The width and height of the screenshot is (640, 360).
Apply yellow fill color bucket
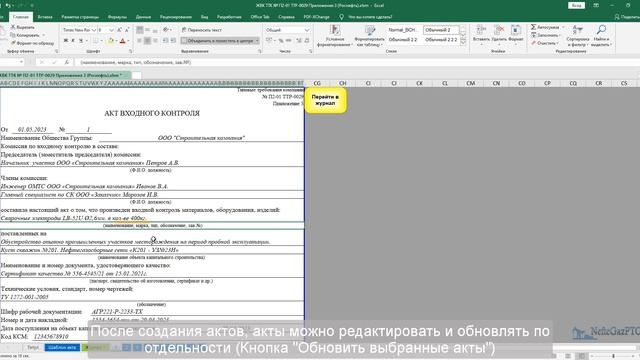point(111,41)
